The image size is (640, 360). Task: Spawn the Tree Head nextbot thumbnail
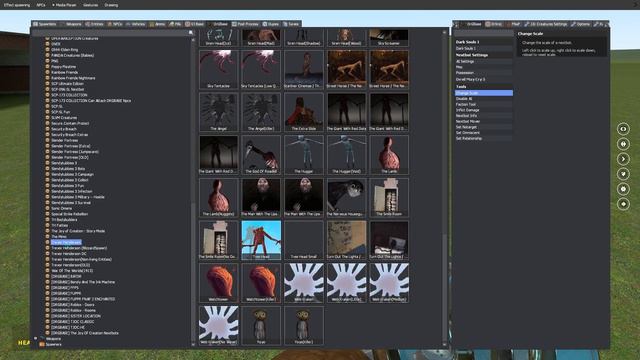coord(261,240)
